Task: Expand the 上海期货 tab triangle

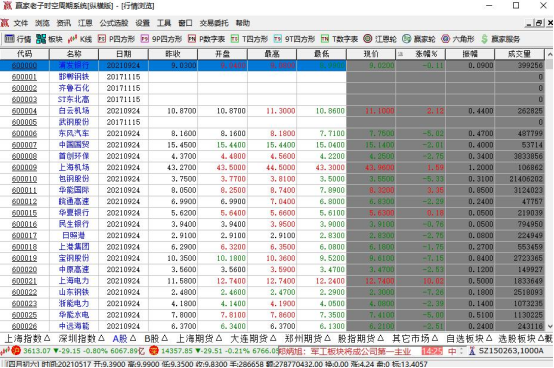Action: pyautogui.click(x=219, y=338)
